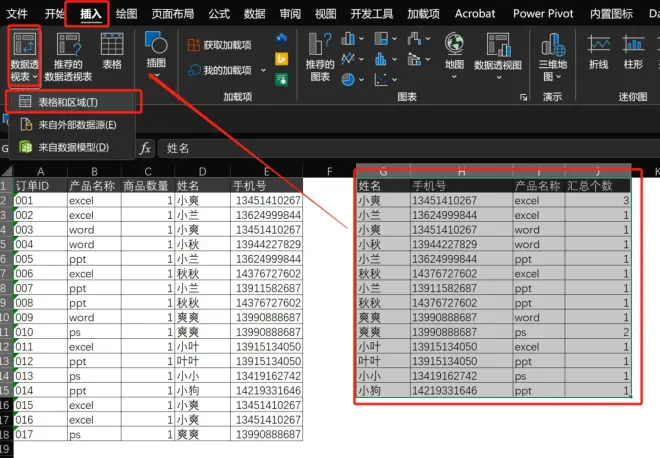Click the header cell 商品数量
Screen dimensions: 660x458
(x=148, y=186)
